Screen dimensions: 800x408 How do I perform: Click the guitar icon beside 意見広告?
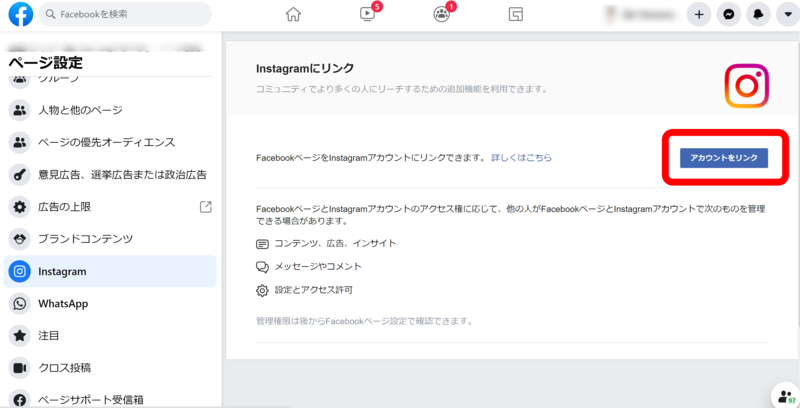point(20,175)
